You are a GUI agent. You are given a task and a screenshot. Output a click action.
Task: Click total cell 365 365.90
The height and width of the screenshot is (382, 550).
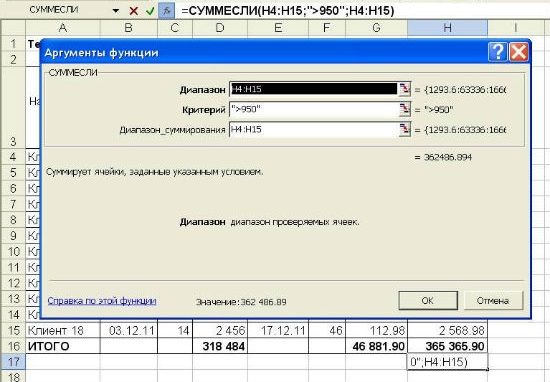tap(448, 346)
